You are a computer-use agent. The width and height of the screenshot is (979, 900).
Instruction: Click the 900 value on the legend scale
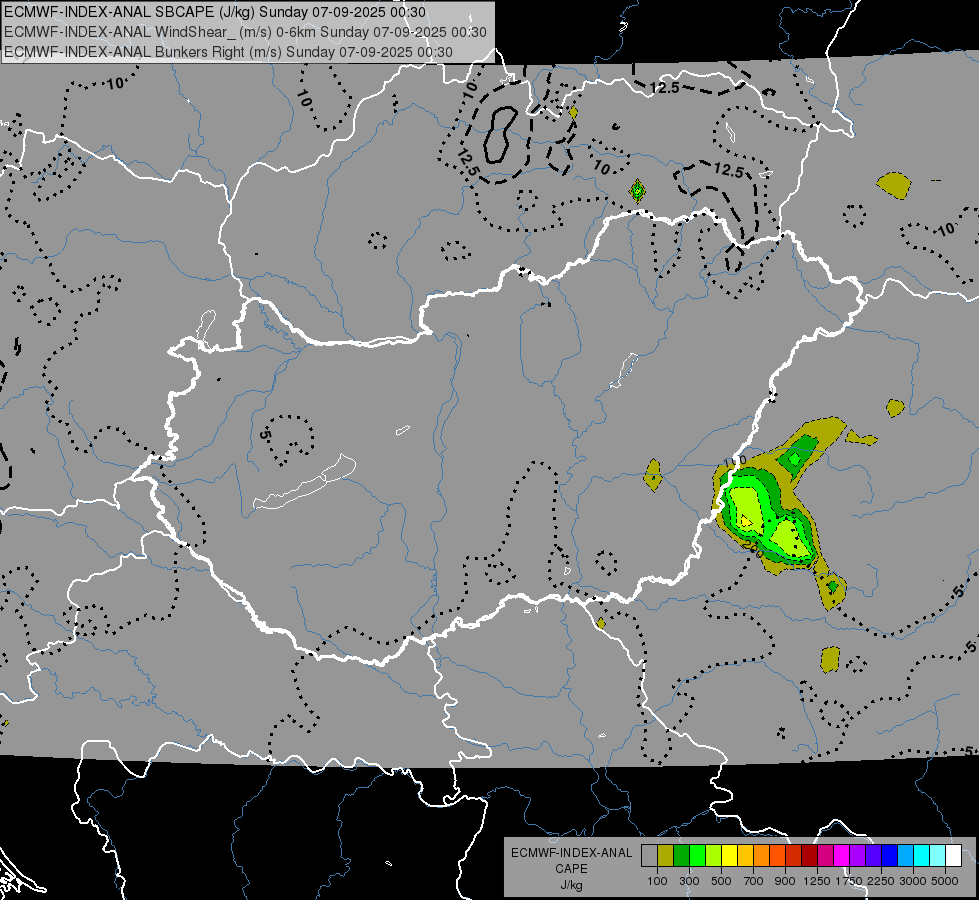tap(785, 881)
